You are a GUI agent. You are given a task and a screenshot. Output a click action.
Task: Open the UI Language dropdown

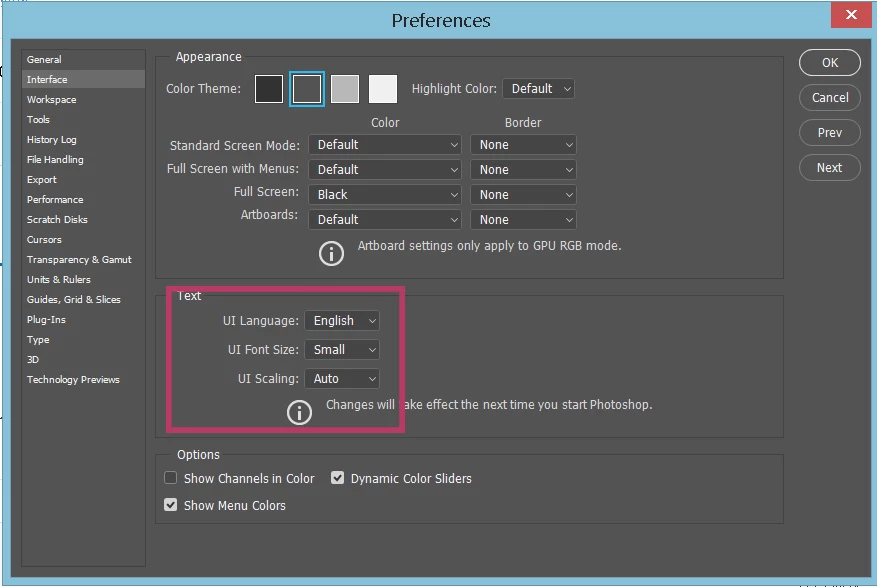pos(342,321)
